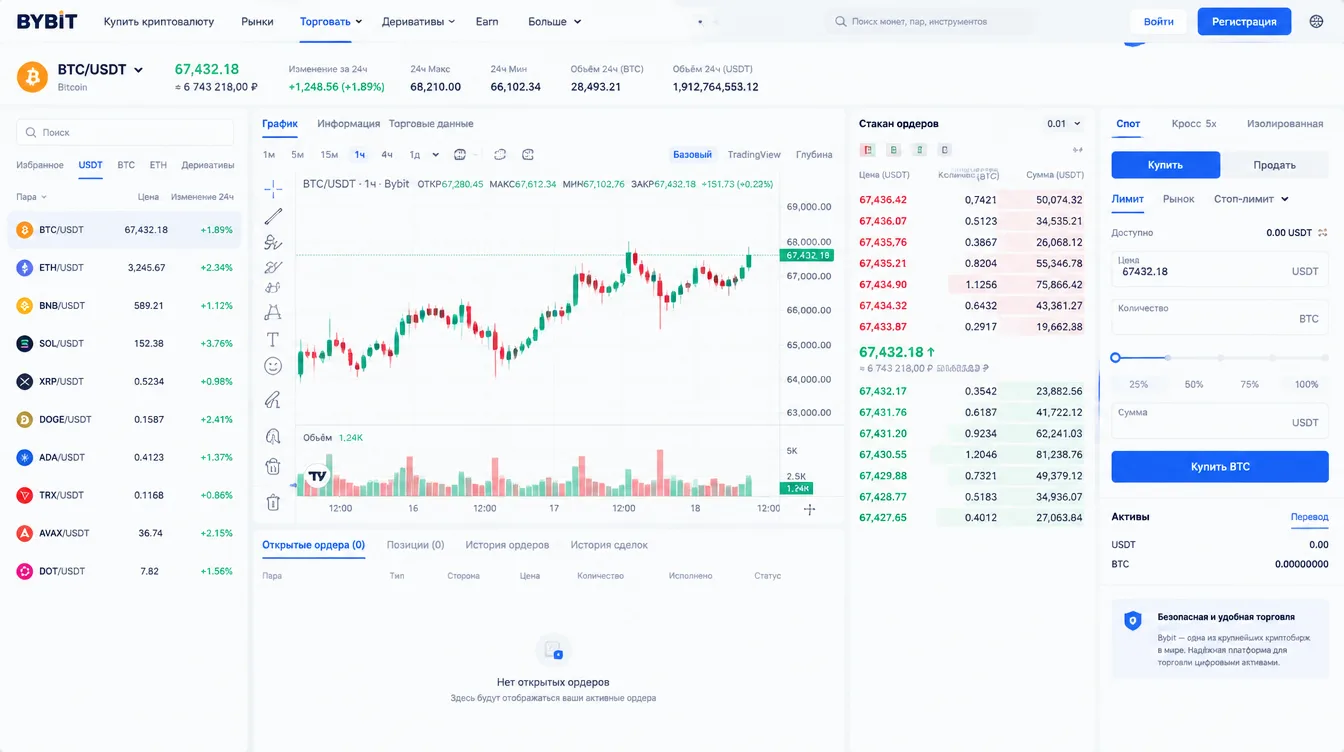Click the red-and-green order book view icon
The height and width of the screenshot is (752, 1344).
tap(868, 150)
